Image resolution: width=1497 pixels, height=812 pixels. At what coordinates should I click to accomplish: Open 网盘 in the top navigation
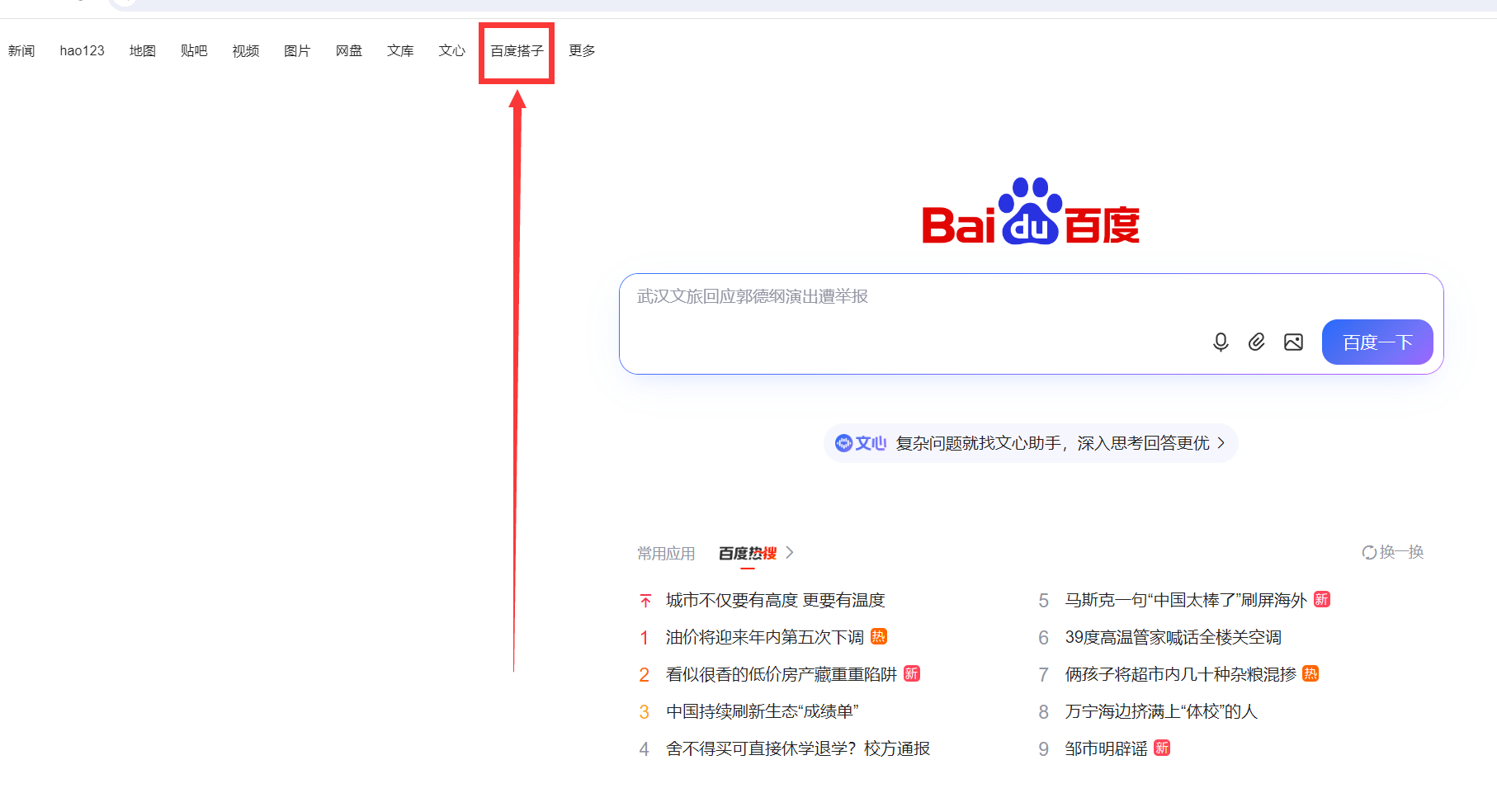[349, 51]
